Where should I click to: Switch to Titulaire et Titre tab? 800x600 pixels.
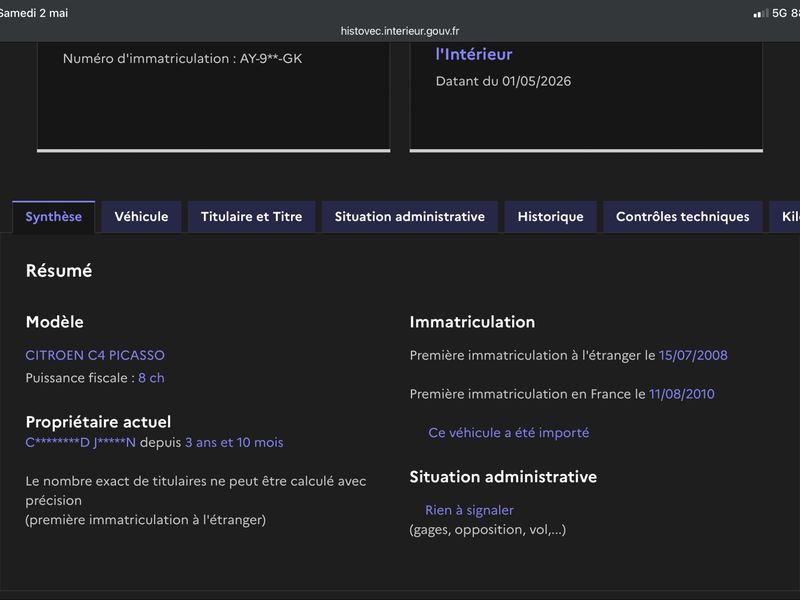coord(252,217)
